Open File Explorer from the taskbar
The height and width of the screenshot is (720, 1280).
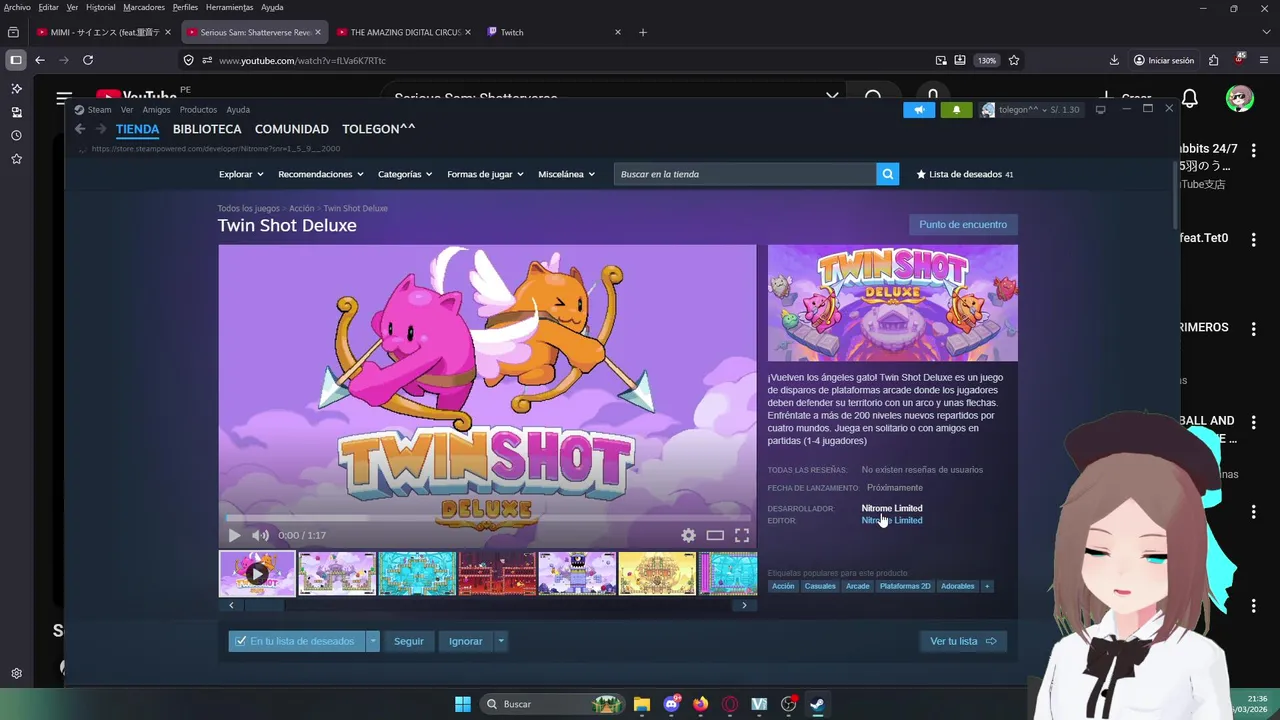(642, 704)
